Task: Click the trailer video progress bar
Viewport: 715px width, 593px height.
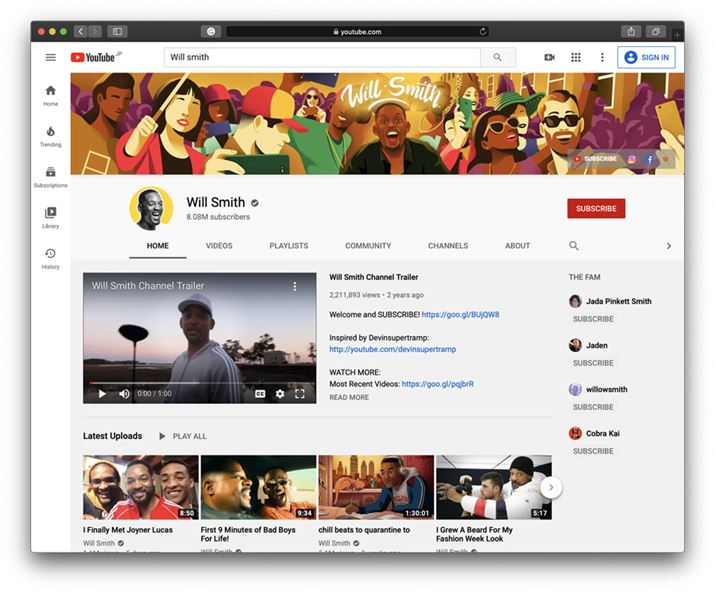Action: pos(199,382)
